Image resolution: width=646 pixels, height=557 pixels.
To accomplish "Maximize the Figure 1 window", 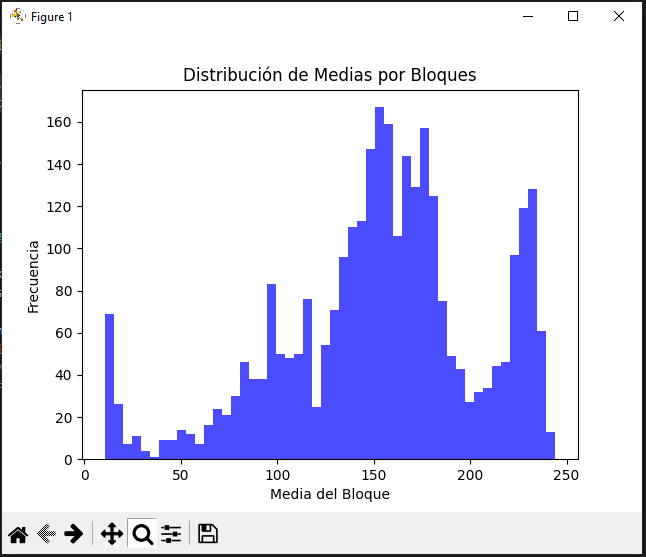I will pyautogui.click(x=573, y=16).
